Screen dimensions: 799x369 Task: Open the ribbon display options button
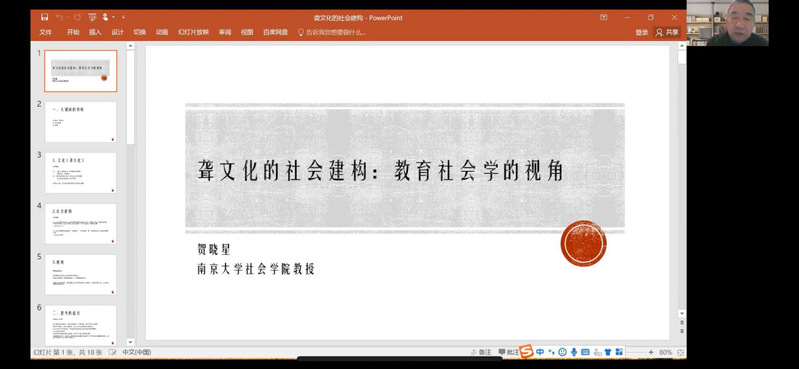(604, 17)
